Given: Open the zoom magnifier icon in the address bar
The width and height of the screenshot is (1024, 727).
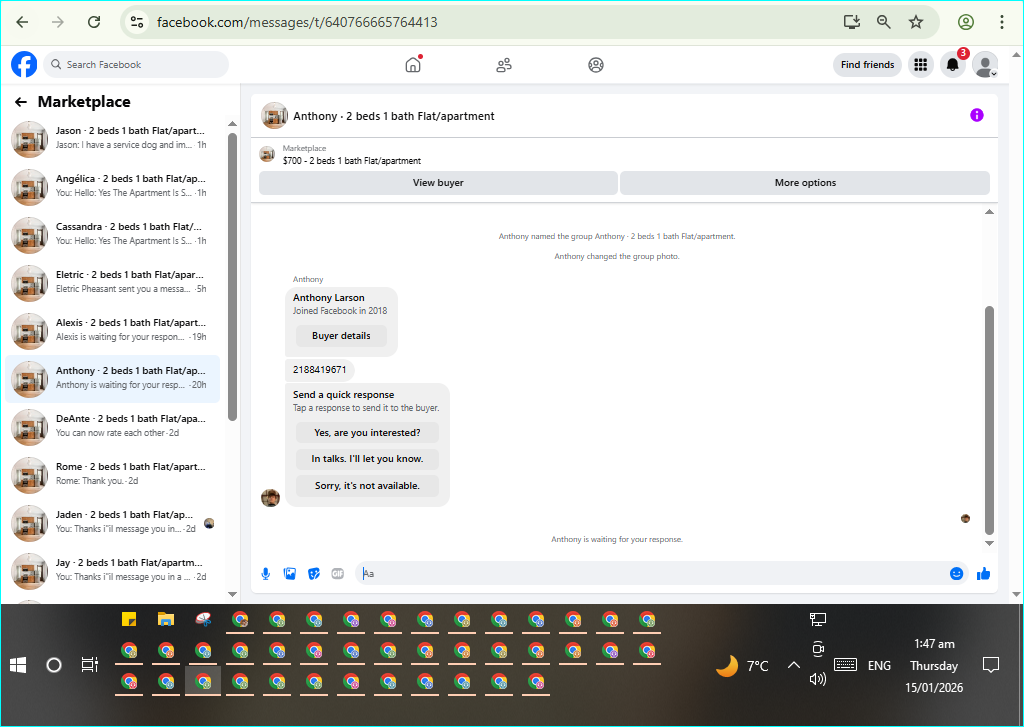Looking at the screenshot, I should [x=884, y=22].
